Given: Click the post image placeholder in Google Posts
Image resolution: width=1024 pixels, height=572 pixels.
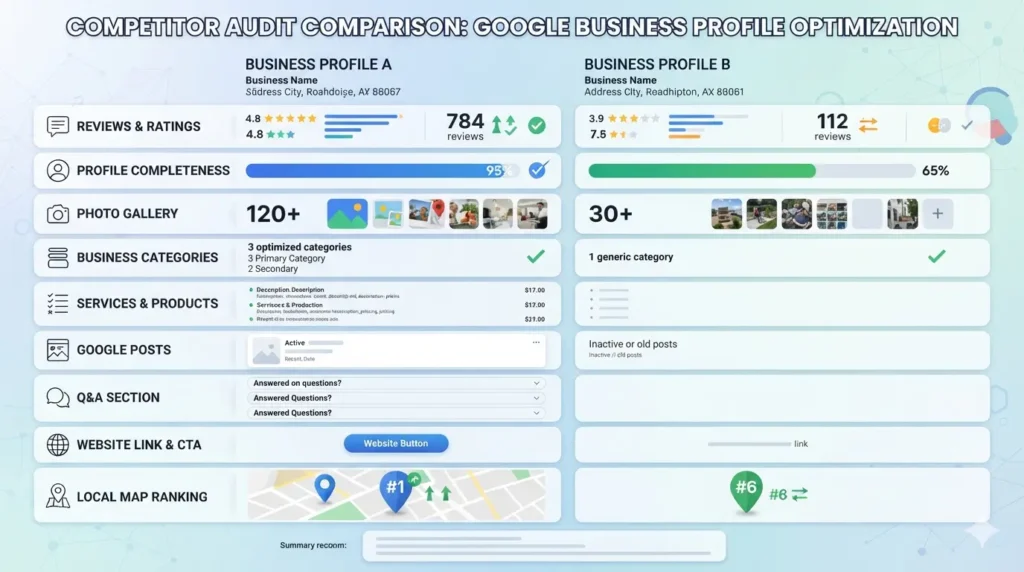Looking at the screenshot, I should coord(266,351).
